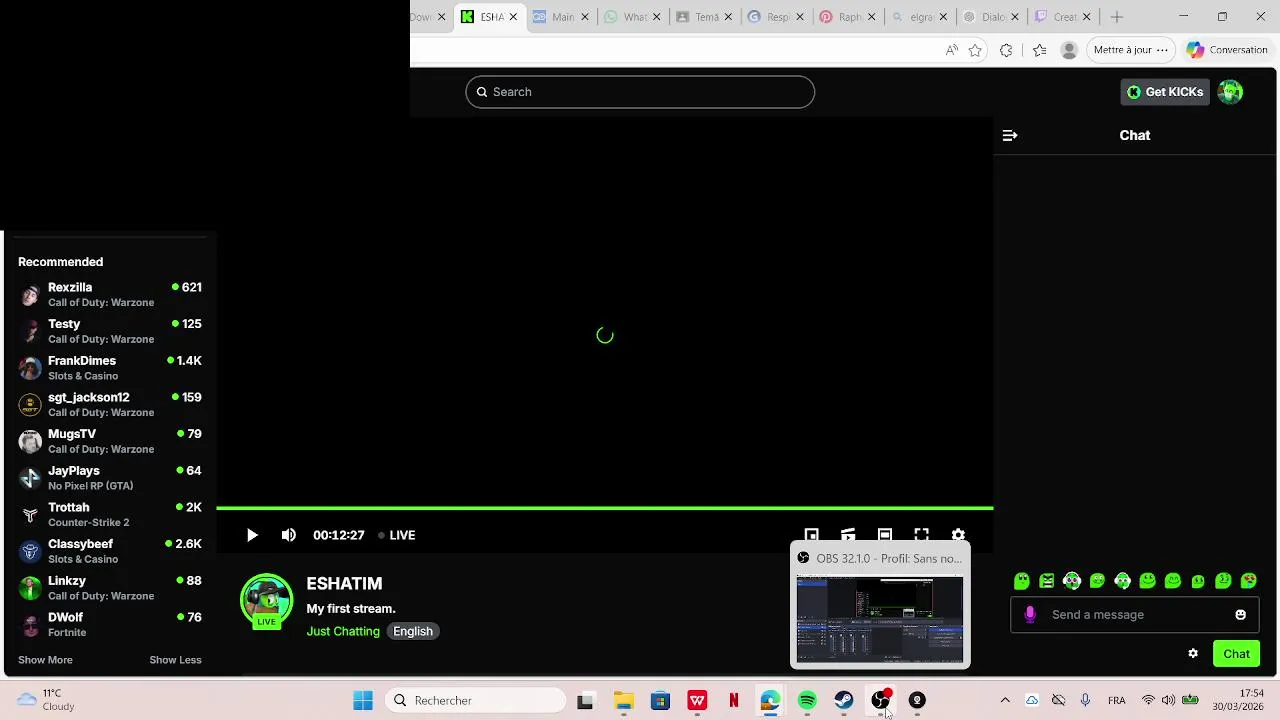The height and width of the screenshot is (720, 1280).
Task: Open the chat settings gear icon
Action: tap(1193, 653)
